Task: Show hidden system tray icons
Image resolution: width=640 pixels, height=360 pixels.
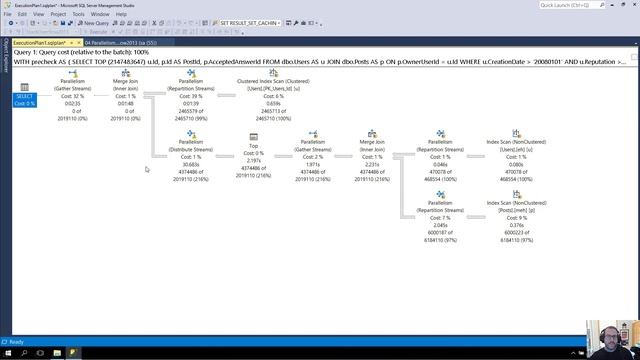Action: tap(573, 353)
